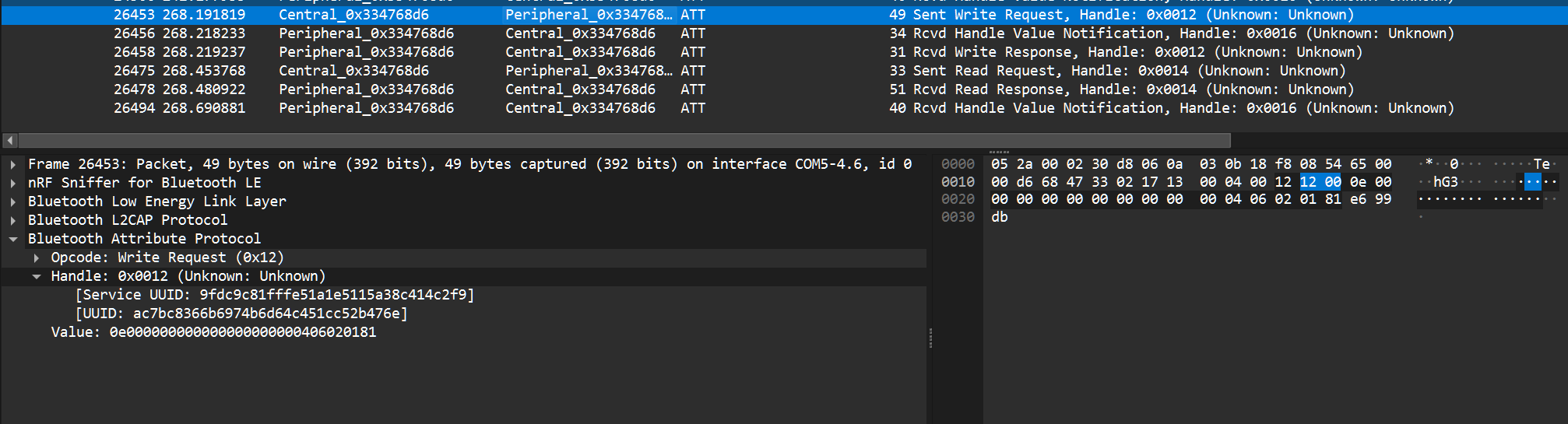This screenshot has height=424, width=1568.
Task: Click Rcvd Read Response info text
Action: point(1134,89)
